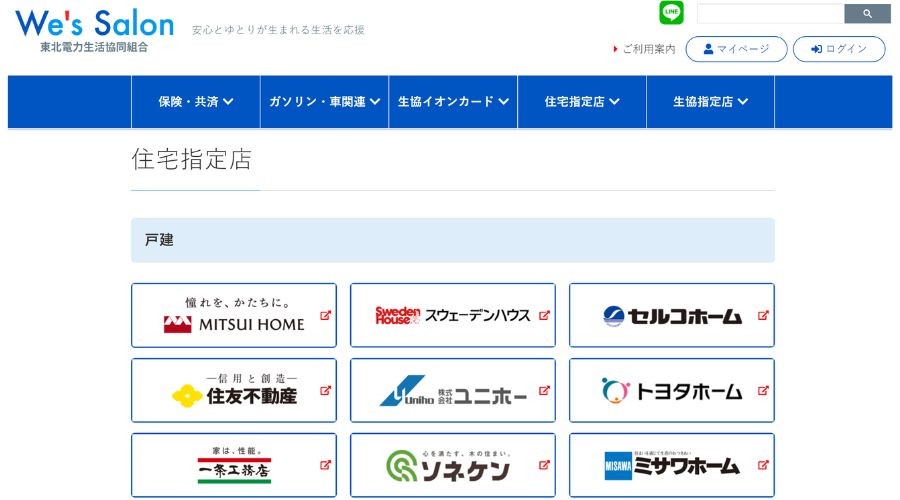This screenshot has width=900, height=500.
Task: Click external-link icon on 住友不動産 card
Action: [325, 390]
